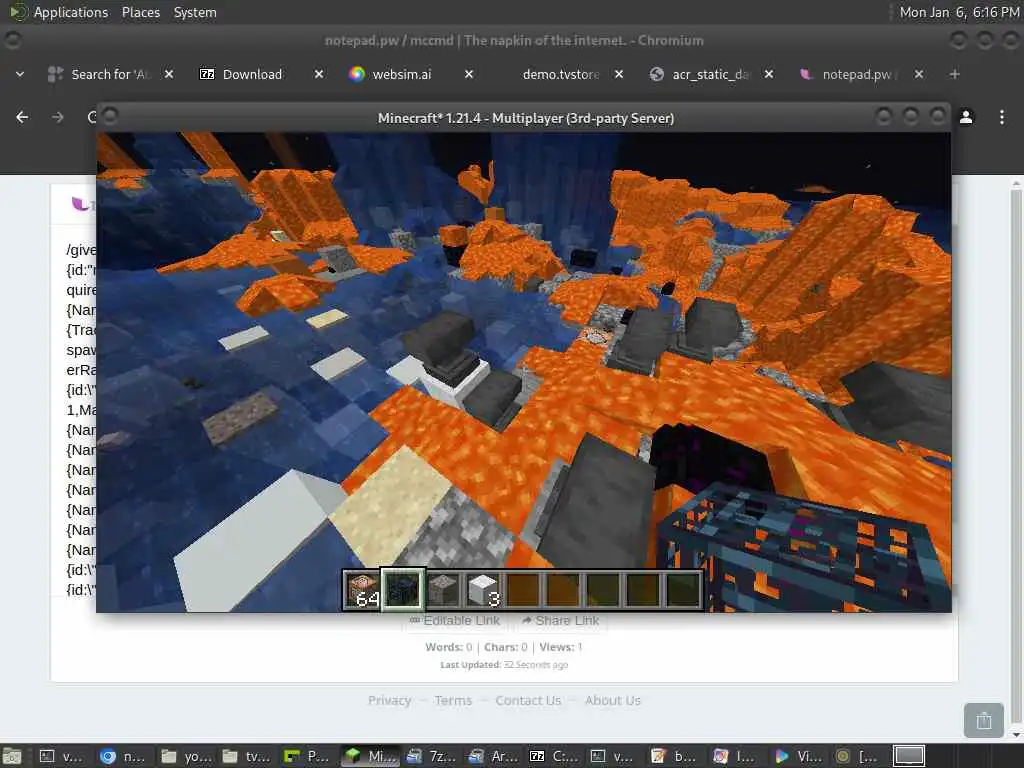Open the "I..." taskbar entry
1024x768 pixels.
(x=736, y=756)
